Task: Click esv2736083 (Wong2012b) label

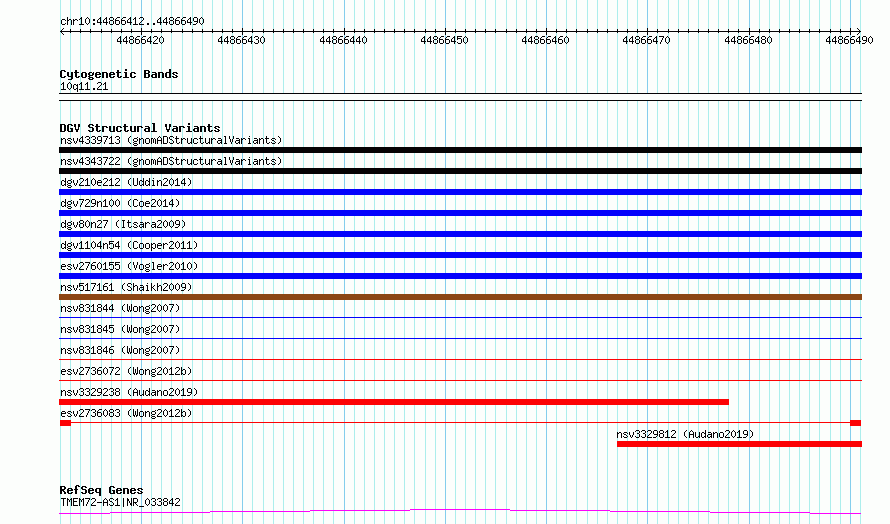Action: (x=126, y=413)
